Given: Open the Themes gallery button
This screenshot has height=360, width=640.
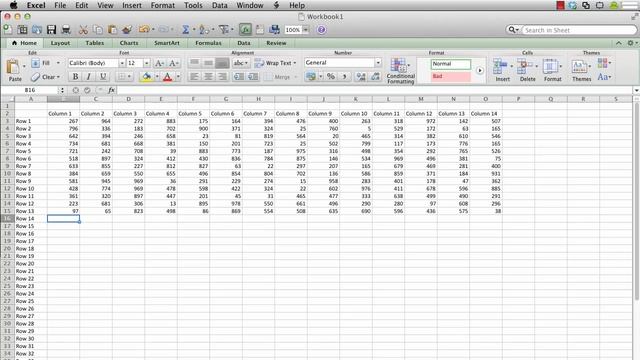Looking at the screenshot, I should [x=581, y=70].
